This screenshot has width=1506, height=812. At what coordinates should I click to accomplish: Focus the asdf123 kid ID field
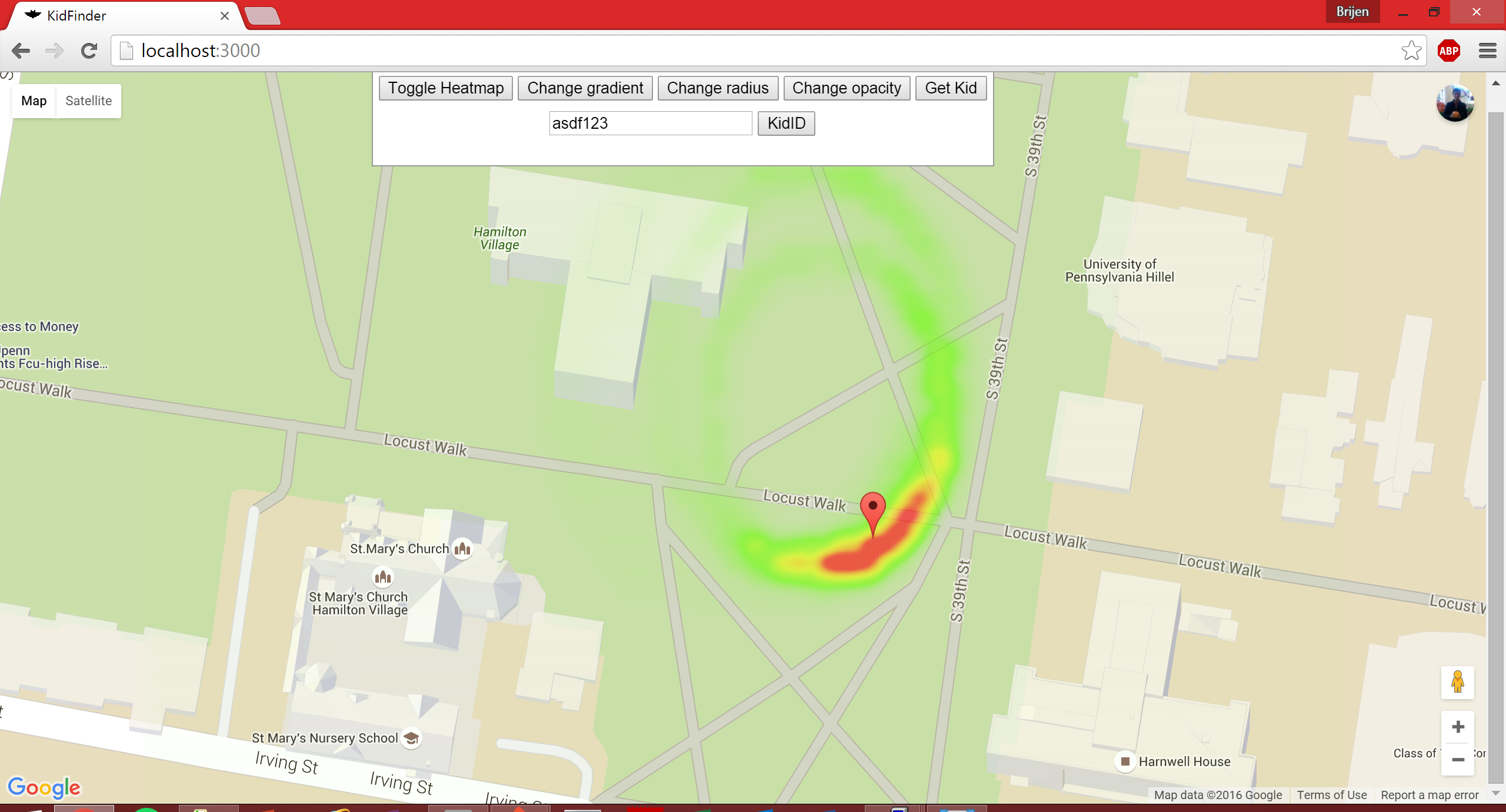tap(650, 123)
